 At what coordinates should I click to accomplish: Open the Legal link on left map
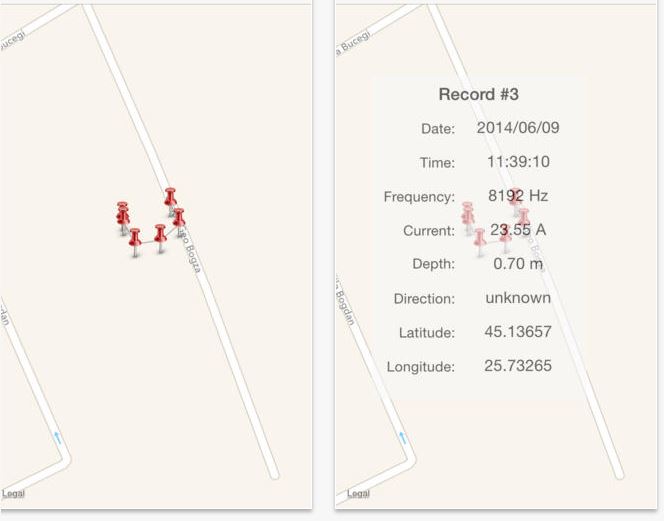(x=14, y=494)
